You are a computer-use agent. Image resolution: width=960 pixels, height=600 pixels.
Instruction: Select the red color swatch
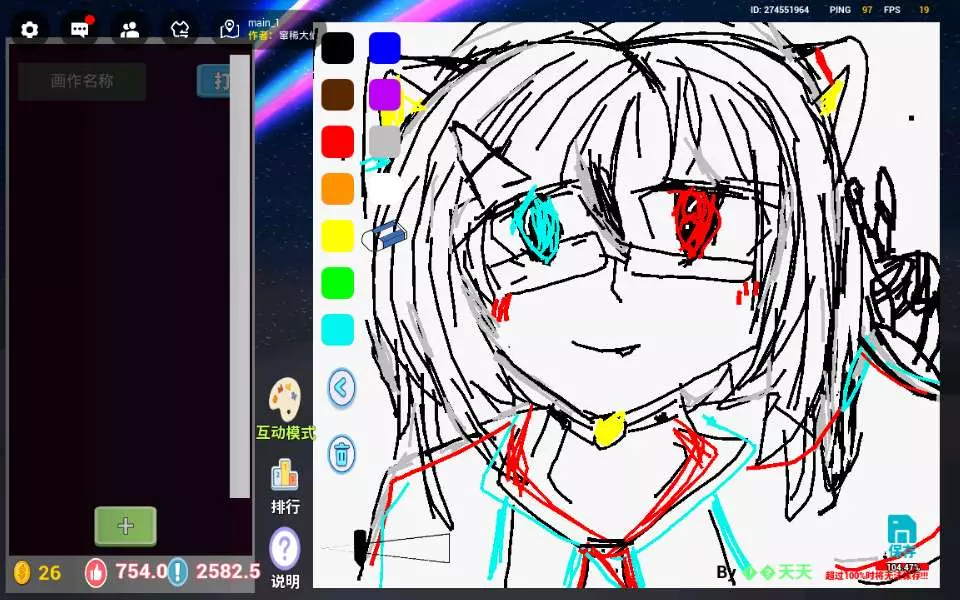337,142
